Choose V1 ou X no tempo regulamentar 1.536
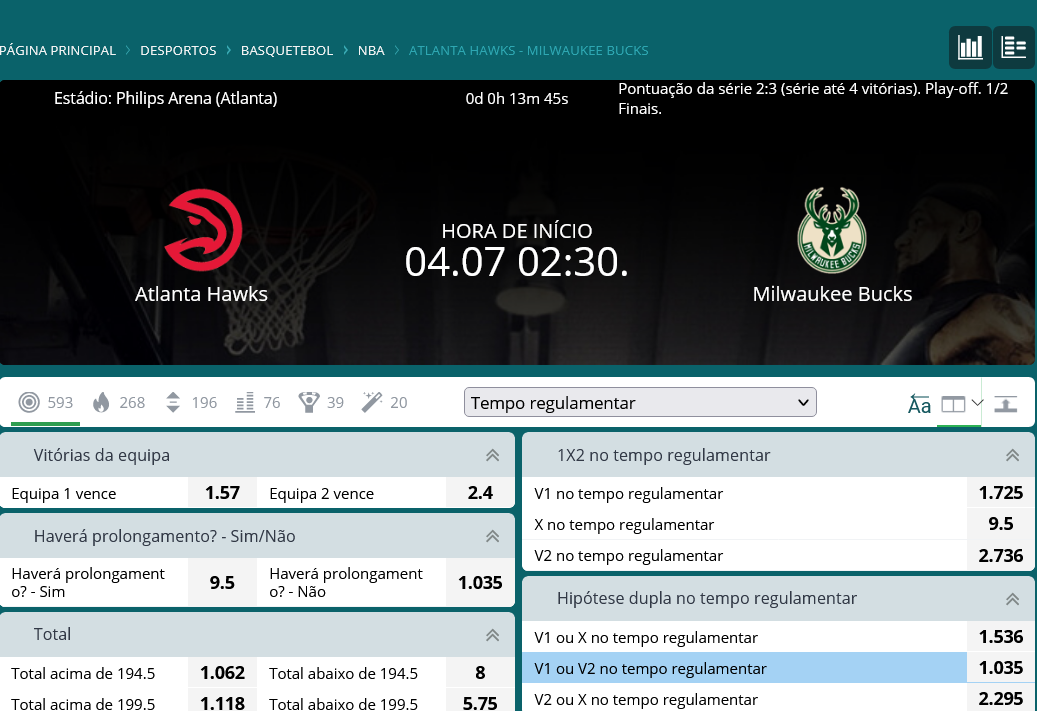This screenshot has width=1037, height=711. point(1001,637)
